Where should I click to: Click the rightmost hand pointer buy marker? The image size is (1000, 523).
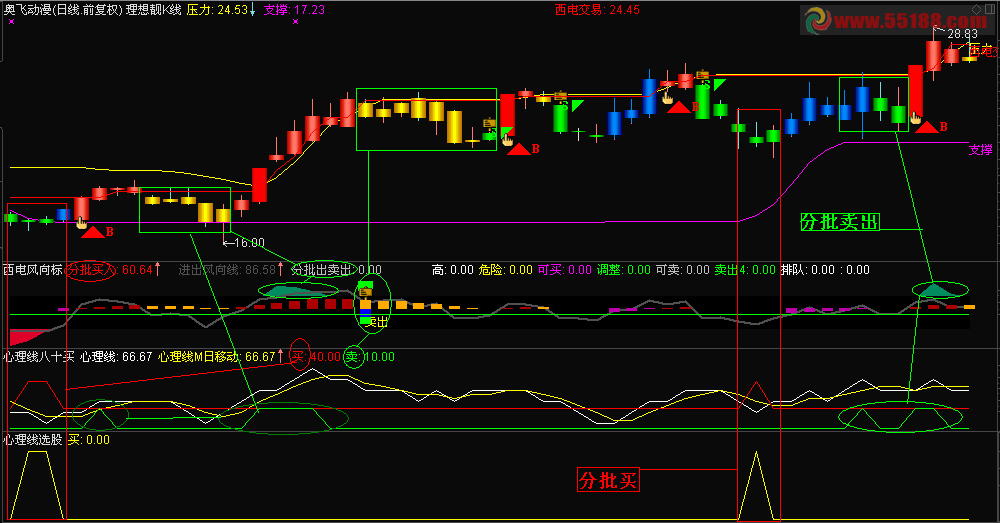(x=916, y=117)
